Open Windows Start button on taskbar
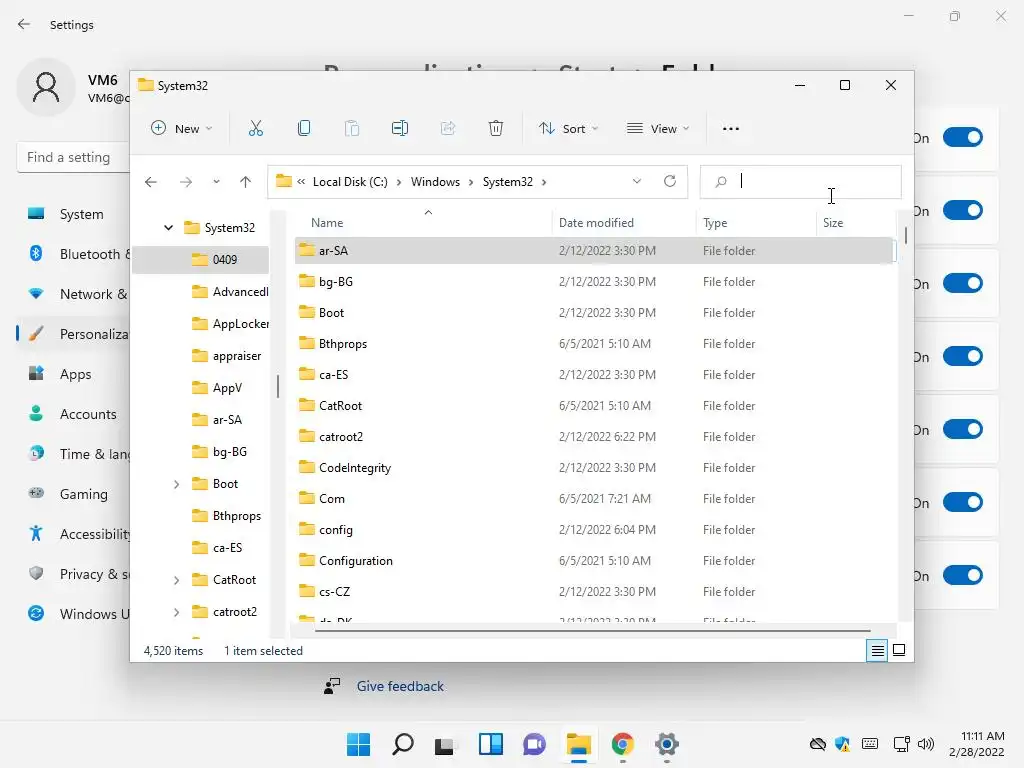 coord(358,744)
